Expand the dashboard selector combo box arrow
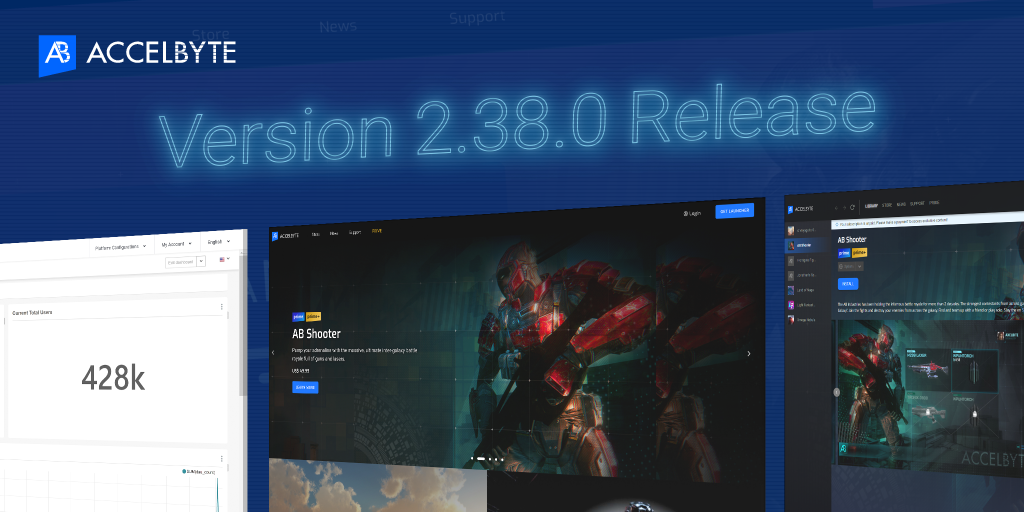This screenshot has height=512, width=1024. (x=201, y=261)
